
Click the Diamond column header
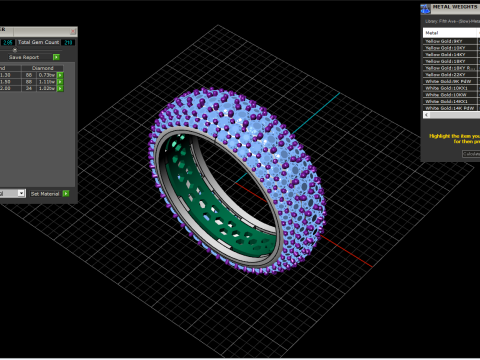42,68
